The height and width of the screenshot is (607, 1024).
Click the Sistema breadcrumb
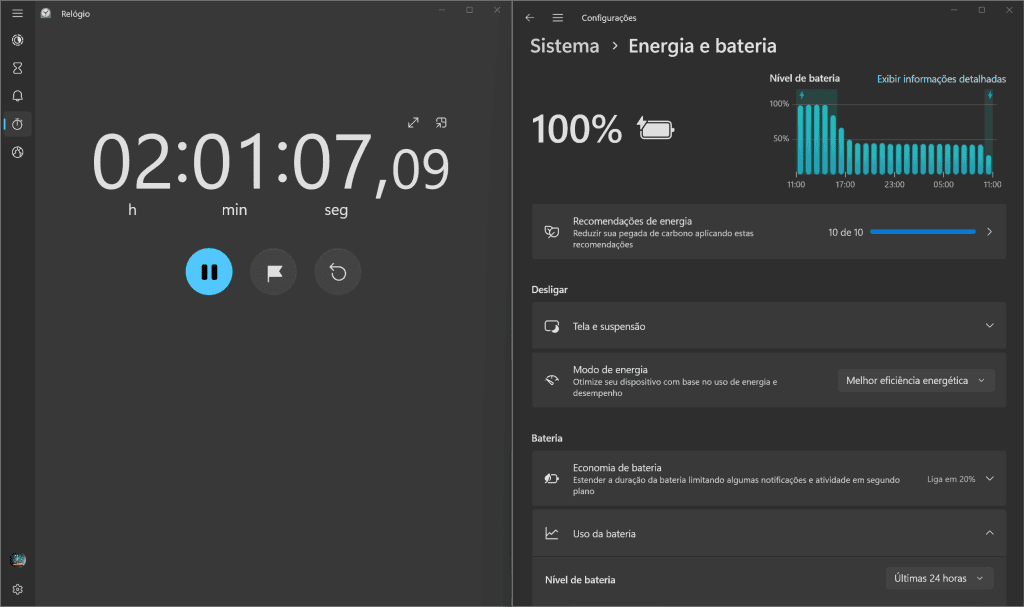tap(565, 46)
